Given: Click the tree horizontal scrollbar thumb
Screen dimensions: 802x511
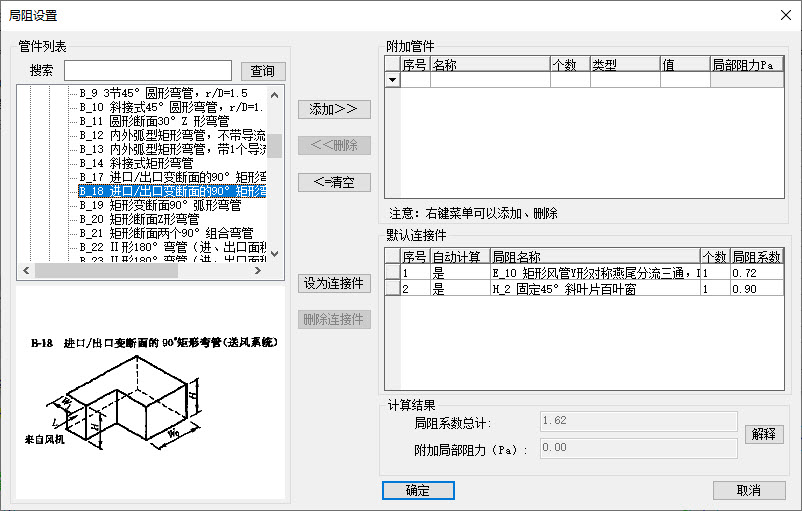Looking at the screenshot, I should [x=105, y=270].
